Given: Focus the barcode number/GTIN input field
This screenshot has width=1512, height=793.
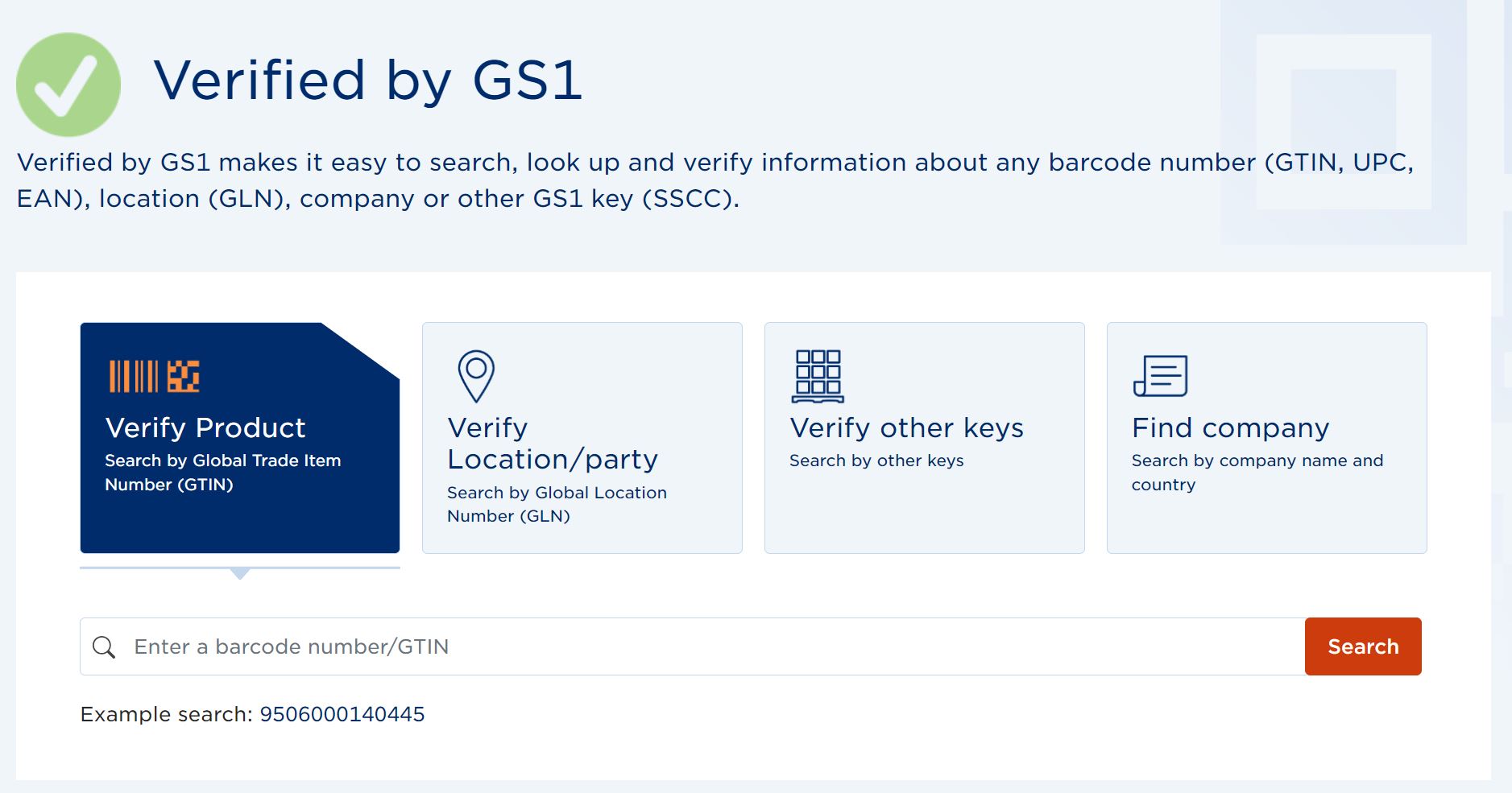Looking at the screenshot, I should tap(693, 646).
